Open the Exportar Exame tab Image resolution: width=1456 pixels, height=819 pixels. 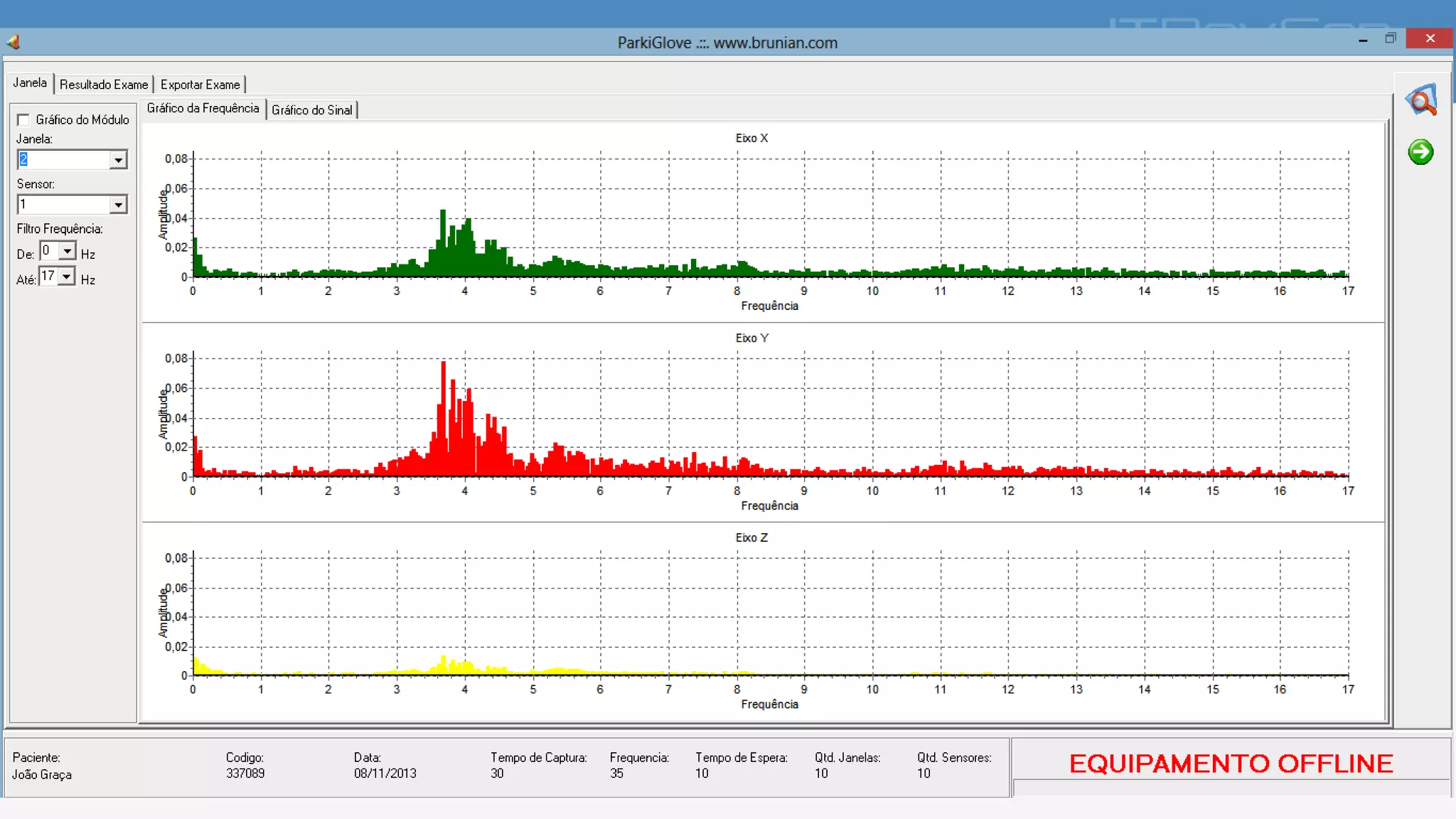click(200, 85)
